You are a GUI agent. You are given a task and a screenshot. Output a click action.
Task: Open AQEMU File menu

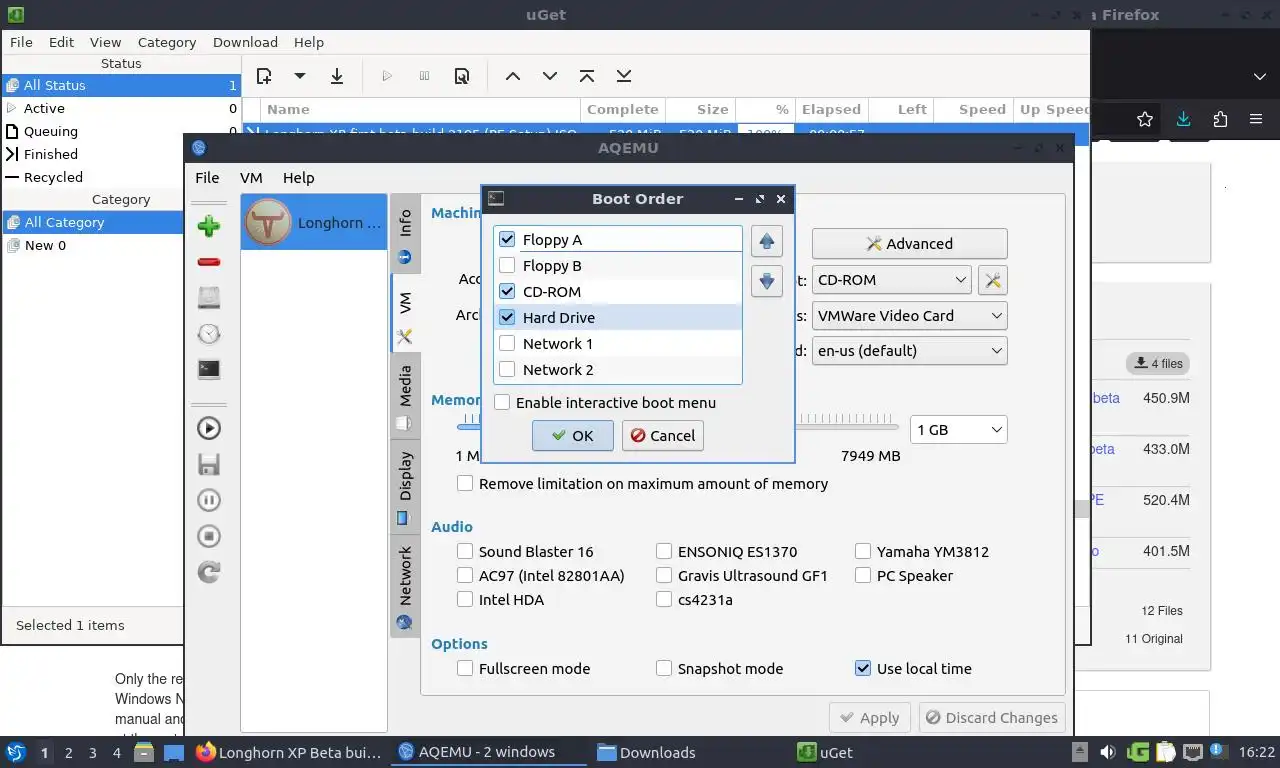coord(207,177)
